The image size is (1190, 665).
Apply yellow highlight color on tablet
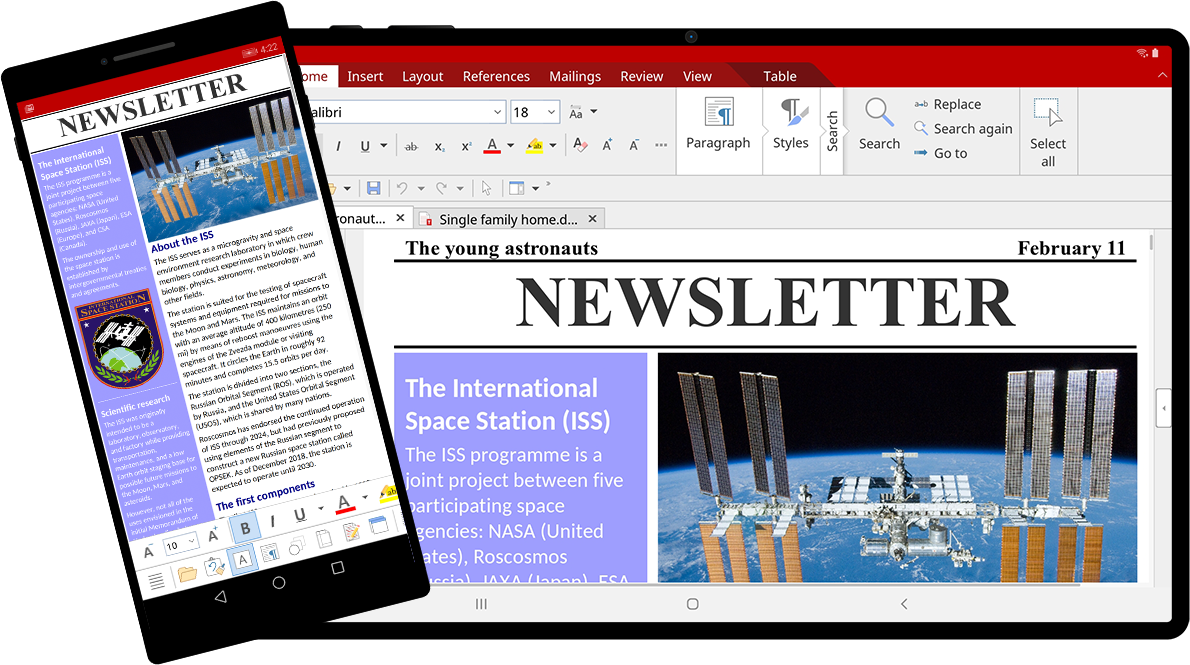pyautogui.click(x=534, y=145)
